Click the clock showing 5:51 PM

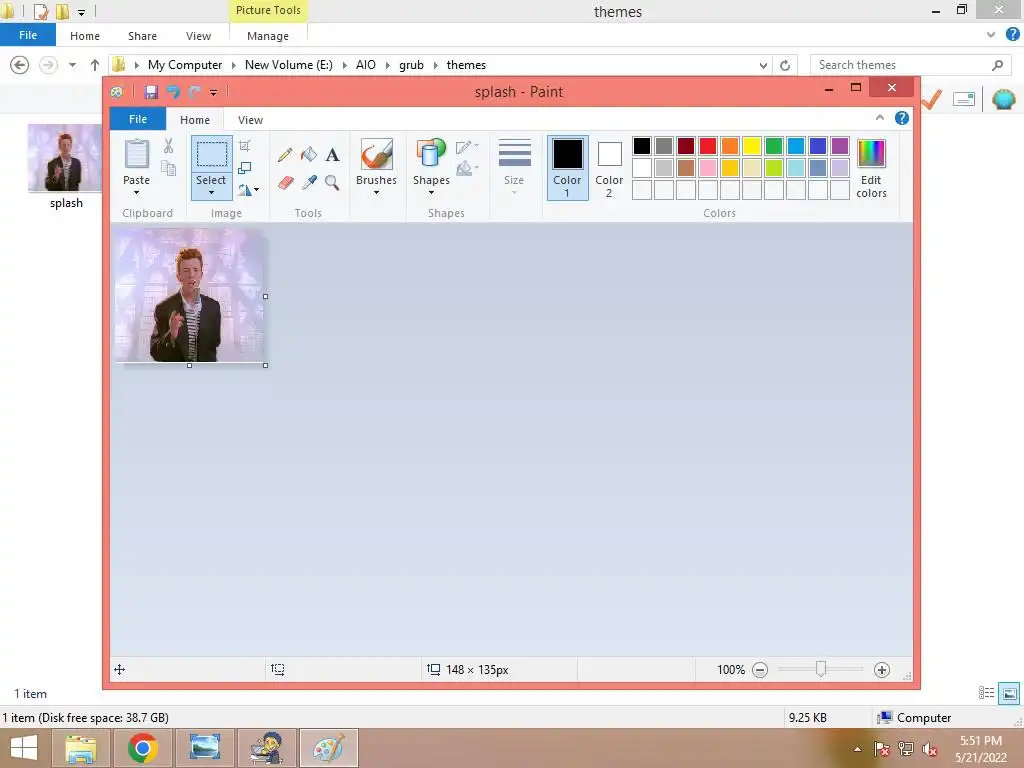980,741
